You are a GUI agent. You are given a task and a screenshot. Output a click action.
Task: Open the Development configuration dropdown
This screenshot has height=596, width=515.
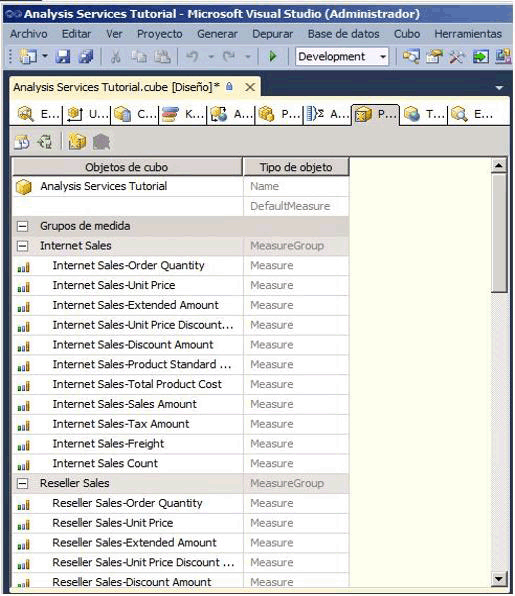tap(342, 57)
